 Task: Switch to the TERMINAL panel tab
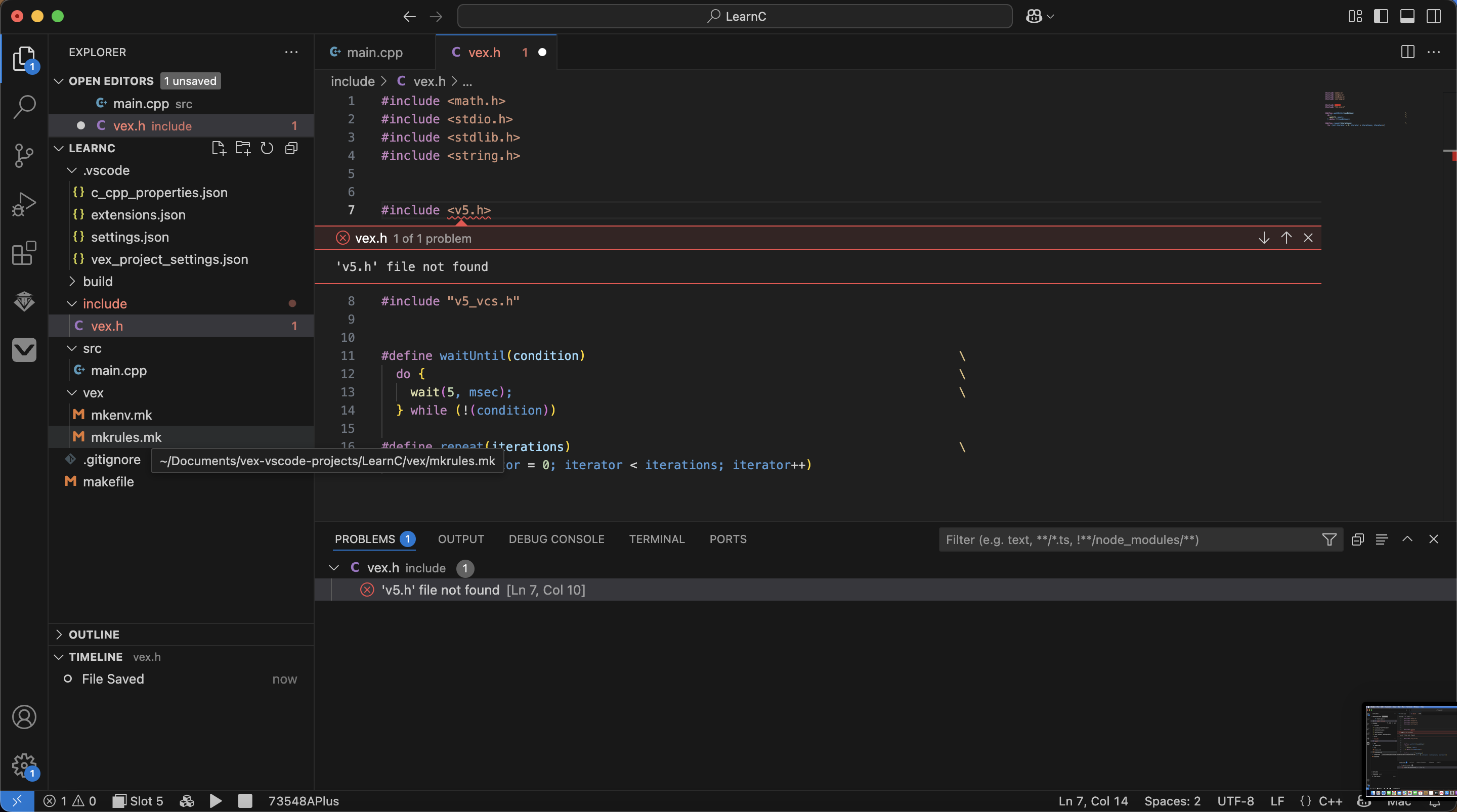coord(657,539)
